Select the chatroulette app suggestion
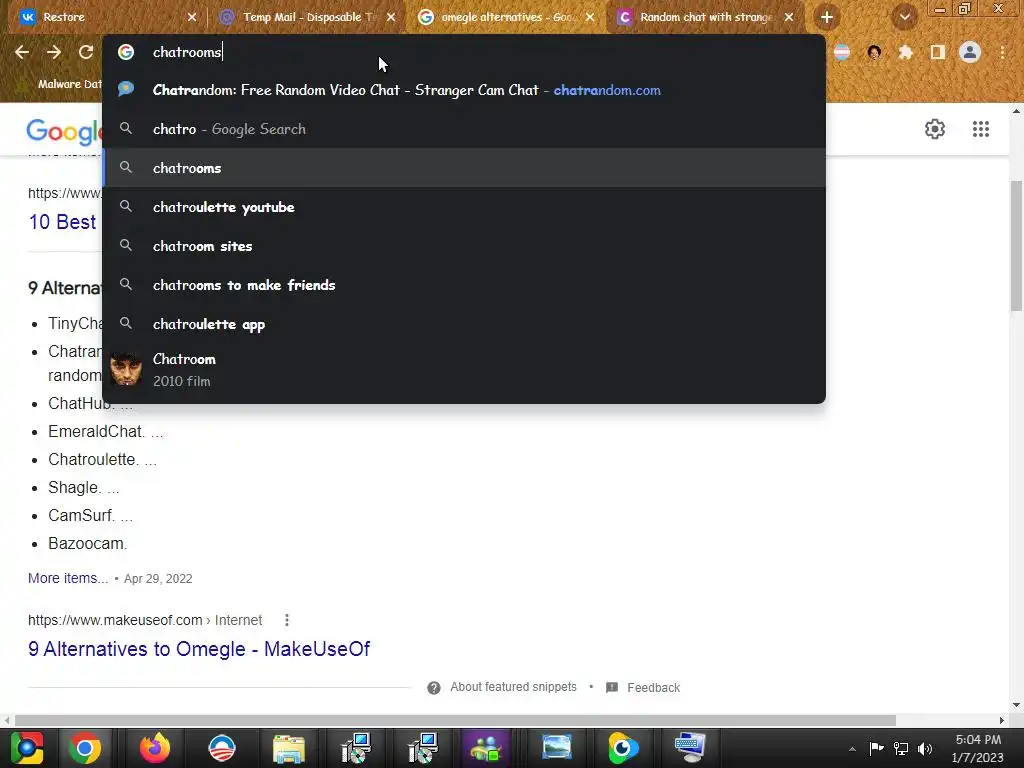Screen dimensions: 1024x768 pyautogui.click(x=464, y=324)
